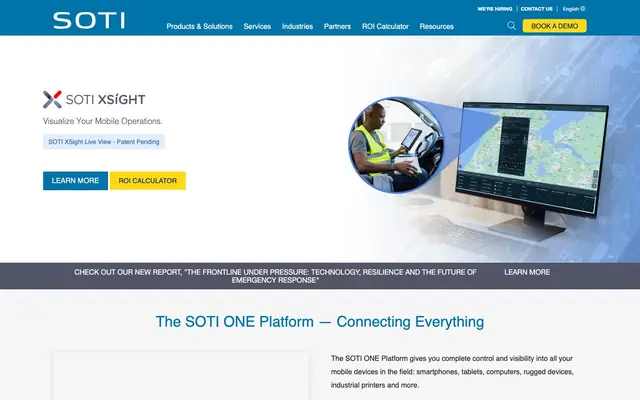This screenshot has width=640, height=400.
Task: Click the SOTI ONE Platform description paragraph
Action: point(452,372)
